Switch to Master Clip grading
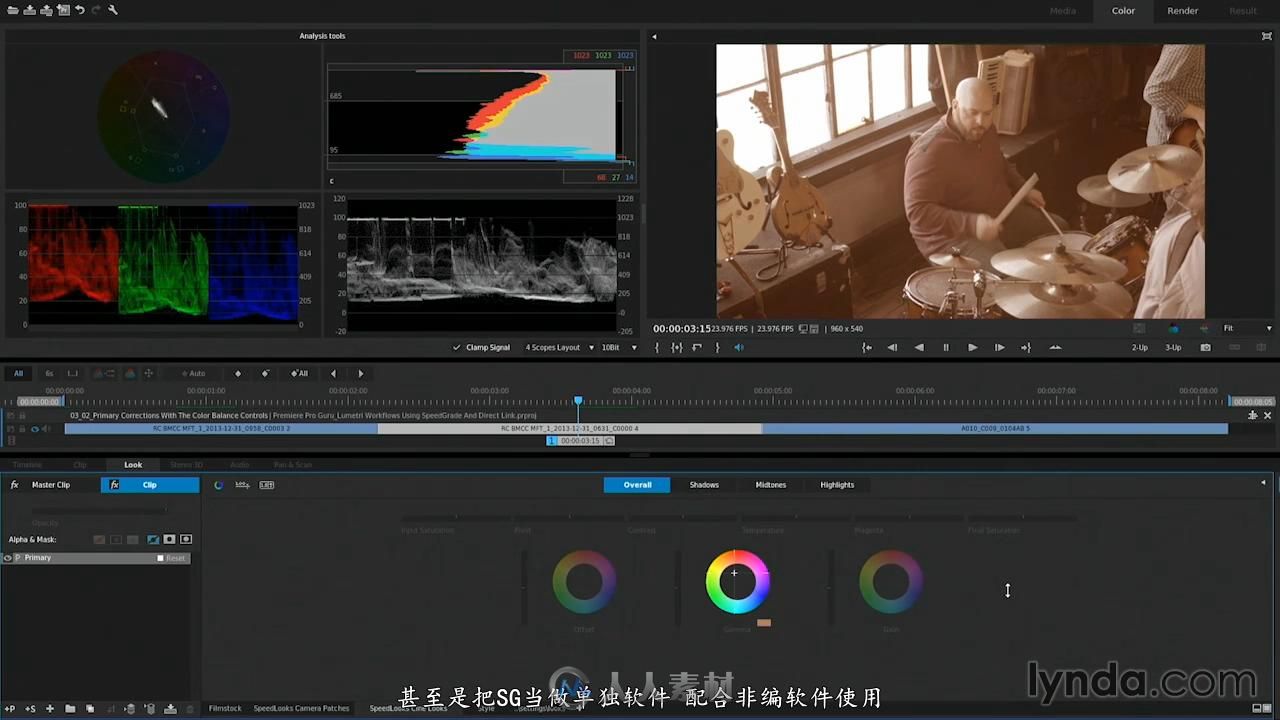This screenshot has height=720, width=1280. (x=50, y=484)
